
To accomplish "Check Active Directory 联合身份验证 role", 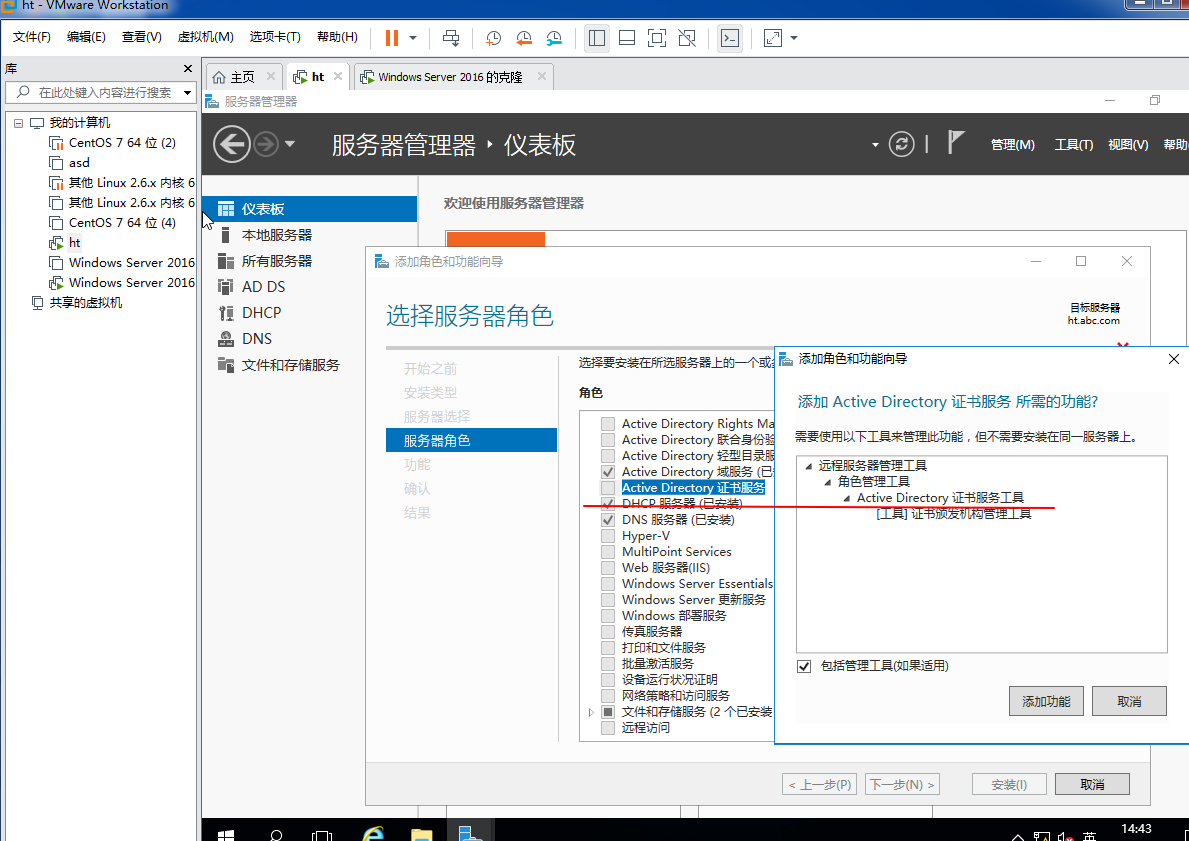I will pyautogui.click(x=607, y=439).
